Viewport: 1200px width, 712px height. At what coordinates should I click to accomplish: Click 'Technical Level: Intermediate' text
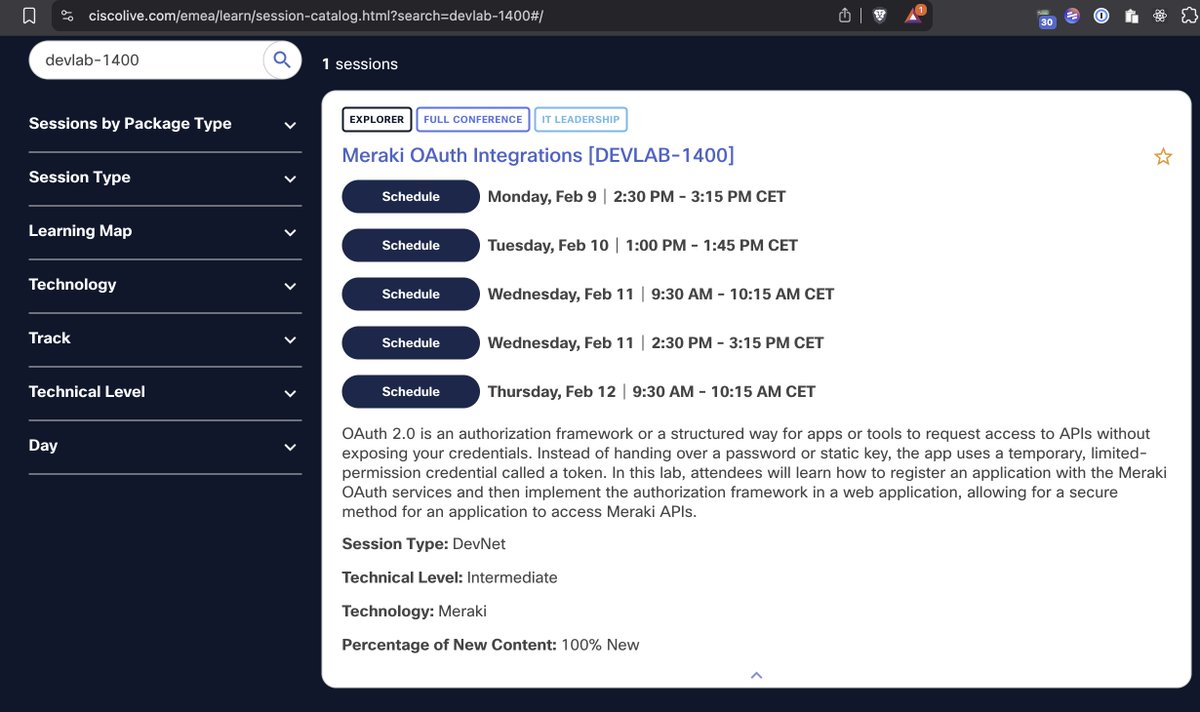tap(450, 578)
